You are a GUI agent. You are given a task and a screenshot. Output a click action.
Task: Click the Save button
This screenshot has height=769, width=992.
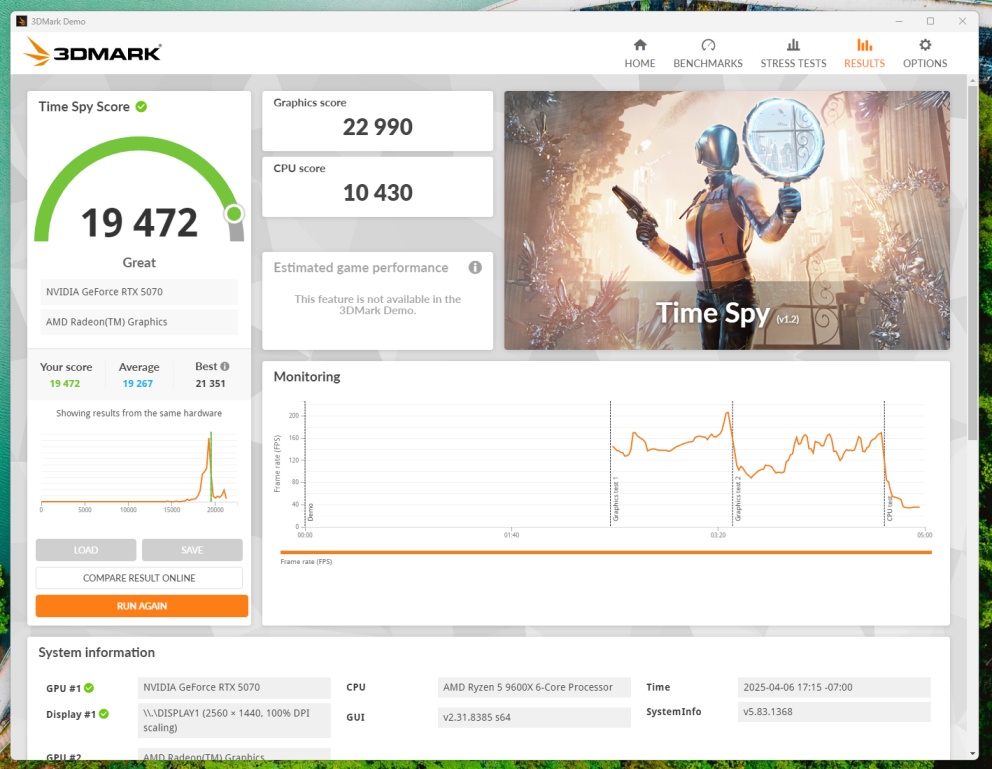pyautogui.click(x=192, y=550)
